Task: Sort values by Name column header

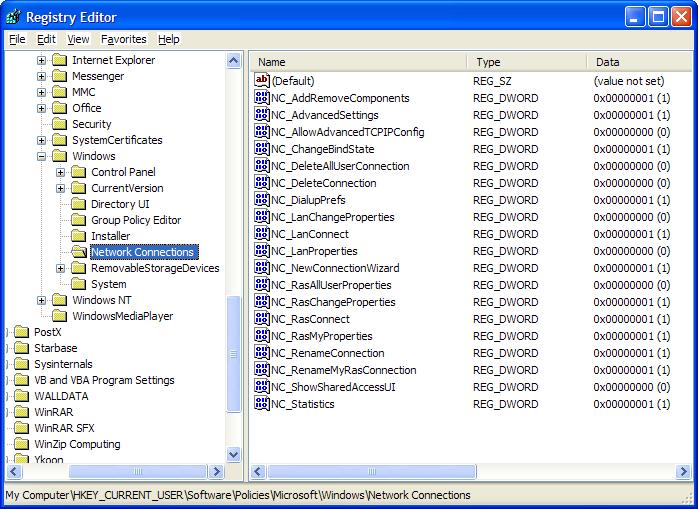Action: tap(359, 62)
